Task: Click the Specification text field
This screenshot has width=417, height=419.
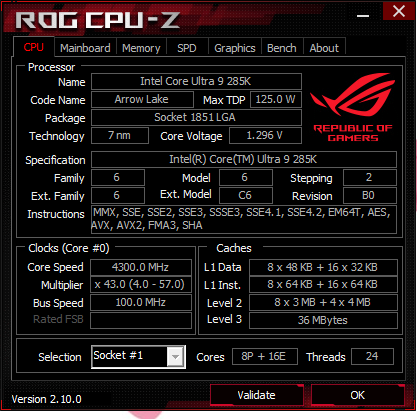Action: pyautogui.click(x=244, y=159)
